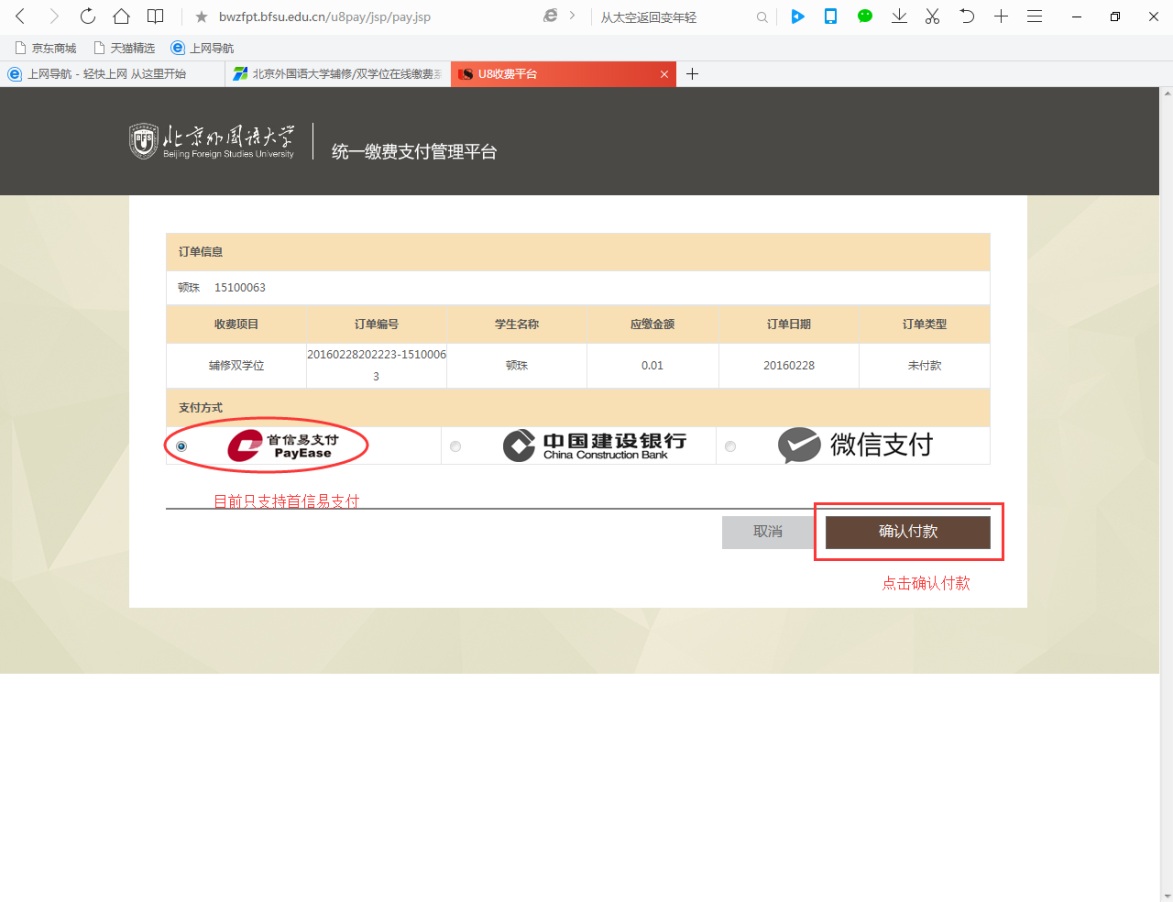Select China Construction Bank radio button

(456, 446)
